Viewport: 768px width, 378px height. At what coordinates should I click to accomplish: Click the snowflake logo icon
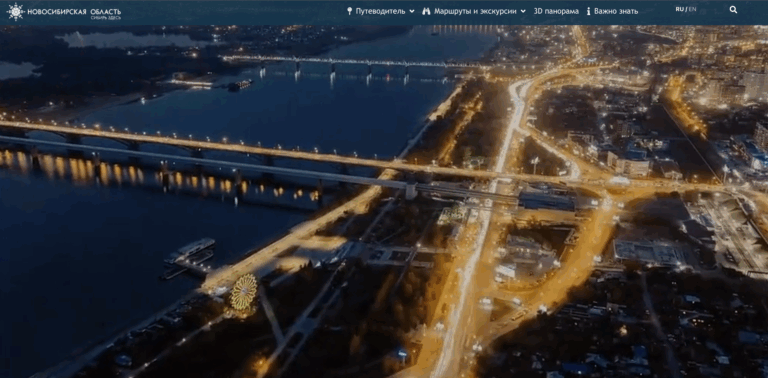pos(15,11)
